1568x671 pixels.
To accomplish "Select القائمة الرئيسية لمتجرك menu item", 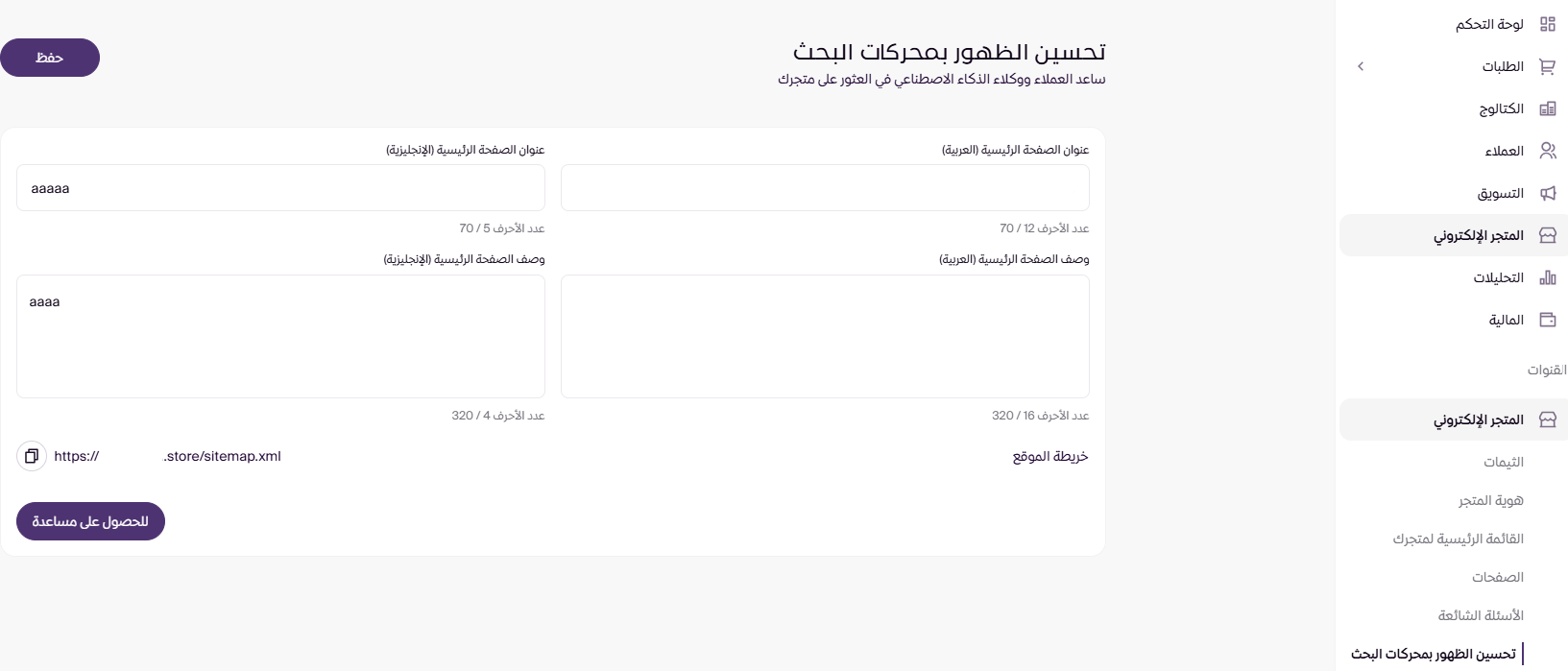I will 1458,539.
